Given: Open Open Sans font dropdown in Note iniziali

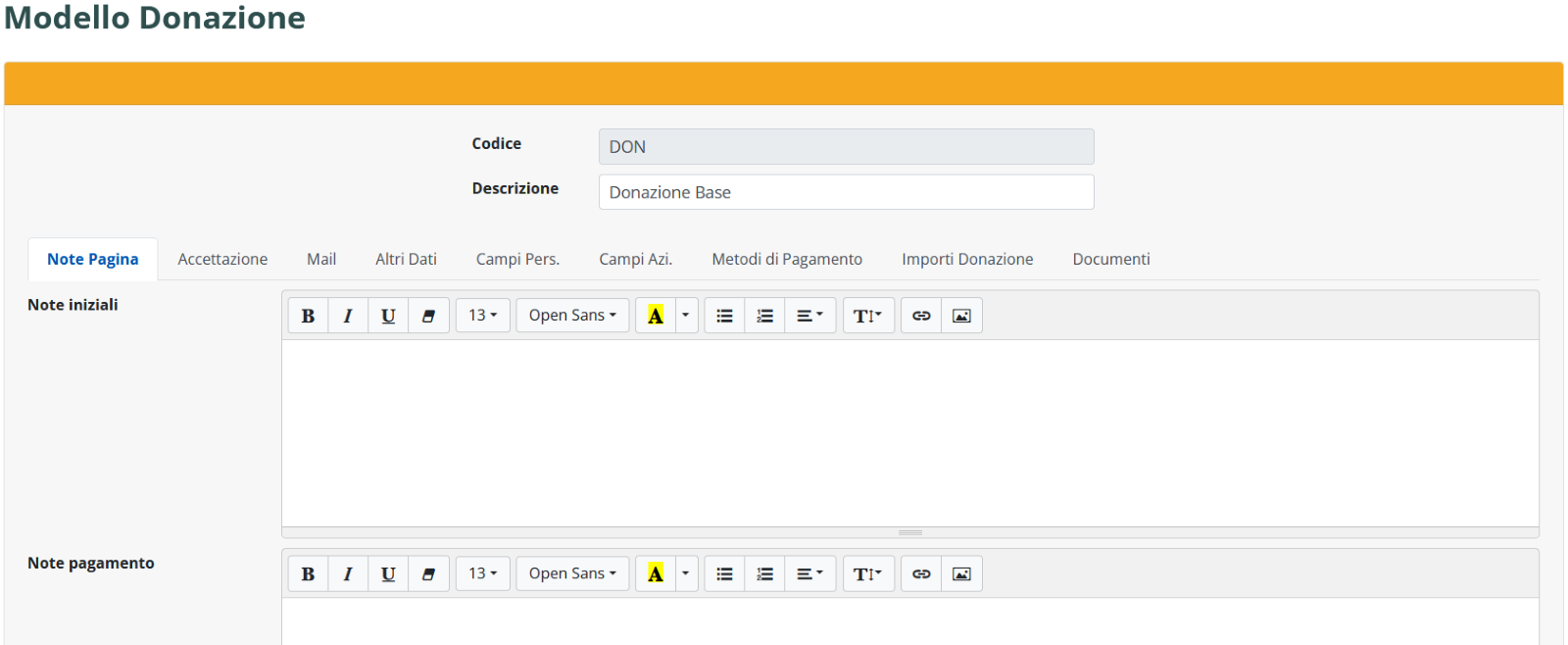Looking at the screenshot, I should tap(572, 316).
